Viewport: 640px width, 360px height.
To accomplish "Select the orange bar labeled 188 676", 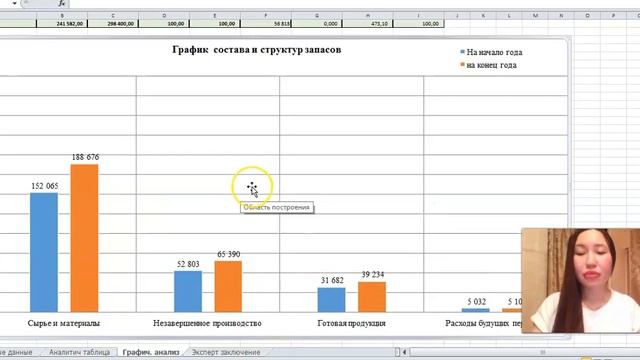I will click(x=84, y=238).
